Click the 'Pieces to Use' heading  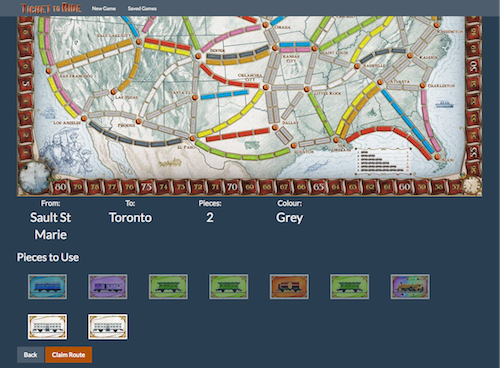pos(48,257)
